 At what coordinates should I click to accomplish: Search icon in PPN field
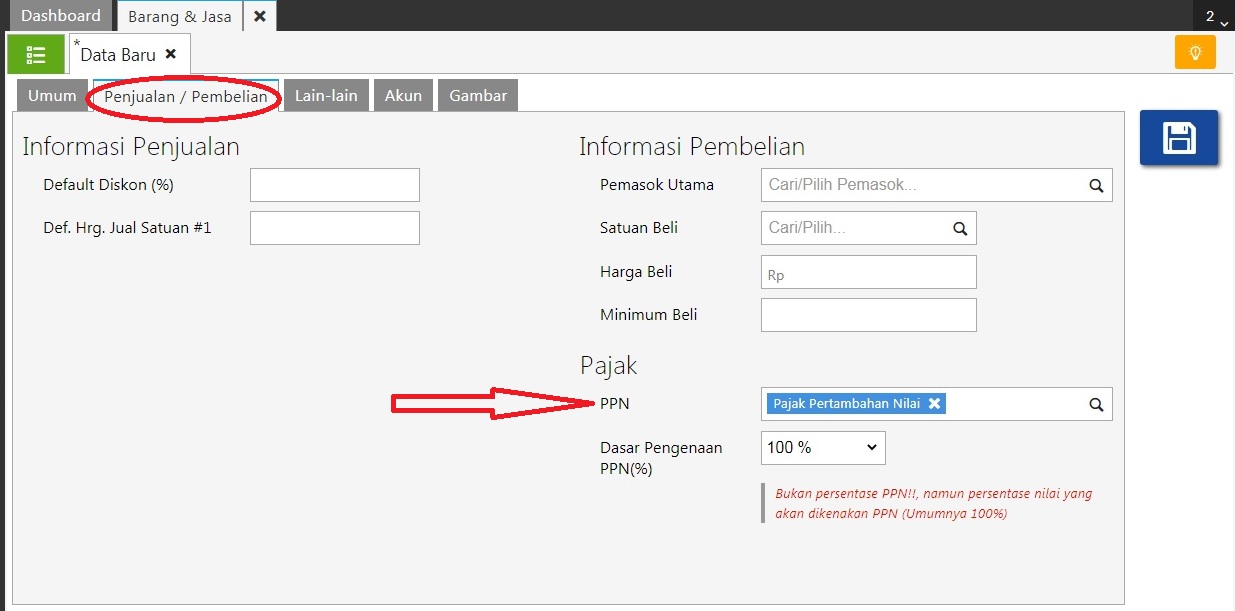pyautogui.click(x=1096, y=404)
